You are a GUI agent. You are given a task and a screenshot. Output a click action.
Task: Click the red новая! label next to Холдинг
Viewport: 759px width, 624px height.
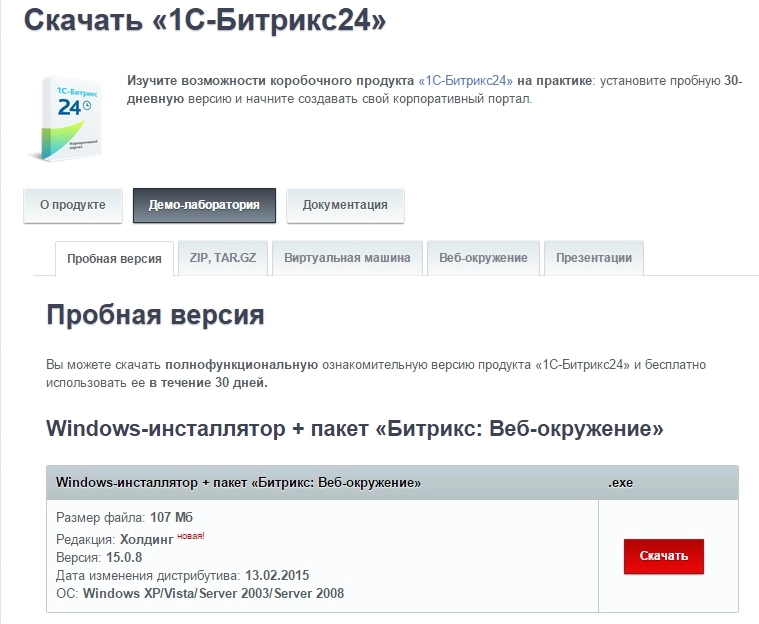[x=191, y=536]
